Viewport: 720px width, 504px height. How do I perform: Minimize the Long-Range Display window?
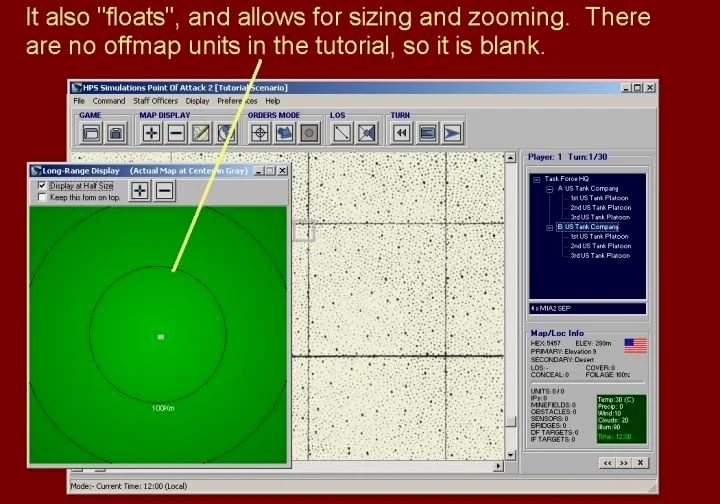[259, 171]
